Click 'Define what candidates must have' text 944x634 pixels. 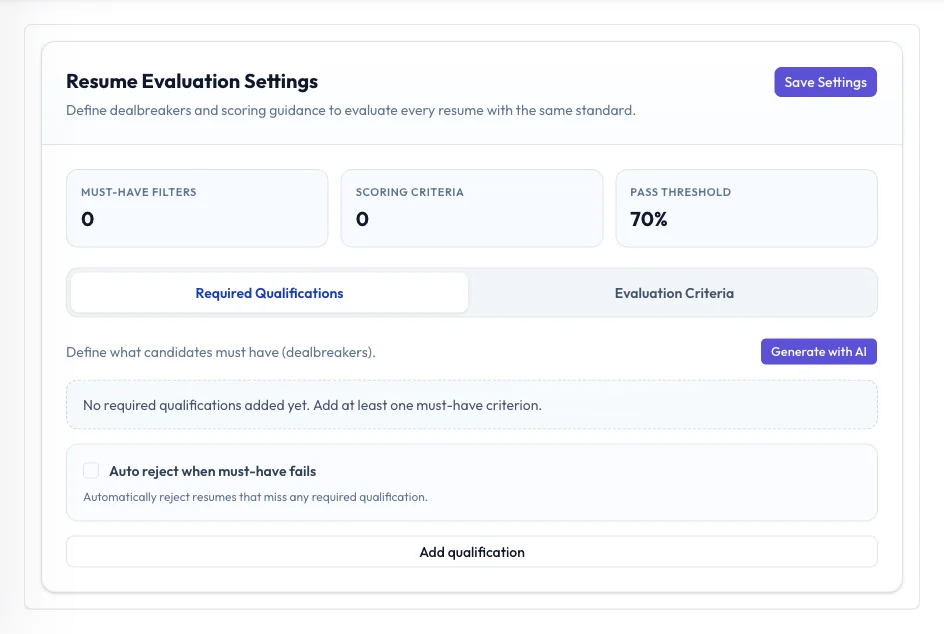coord(220,352)
